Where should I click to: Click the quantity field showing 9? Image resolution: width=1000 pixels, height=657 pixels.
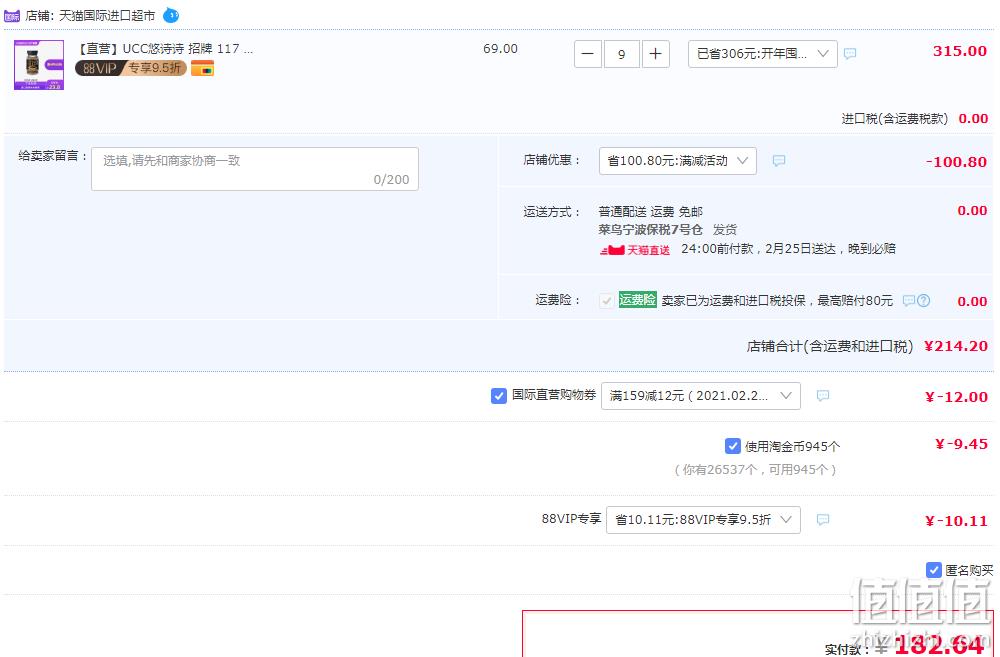pos(621,54)
